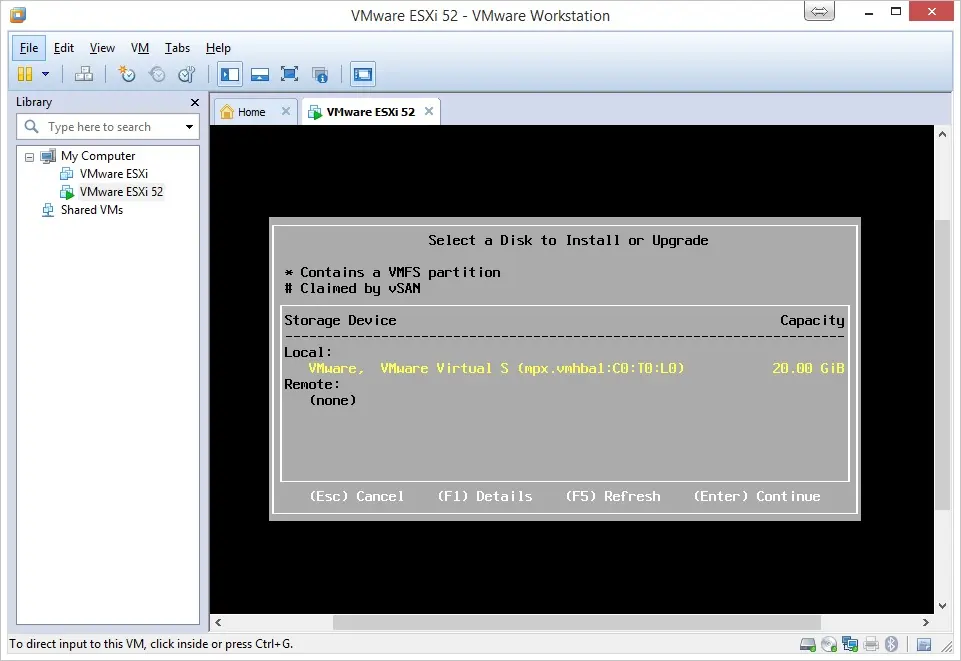
Task: Open the Edit menu
Action: [64, 48]
